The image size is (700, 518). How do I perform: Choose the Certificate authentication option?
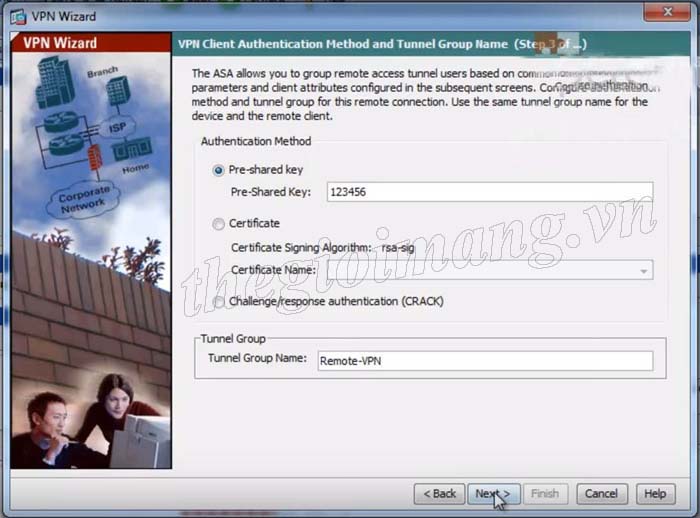218,224
